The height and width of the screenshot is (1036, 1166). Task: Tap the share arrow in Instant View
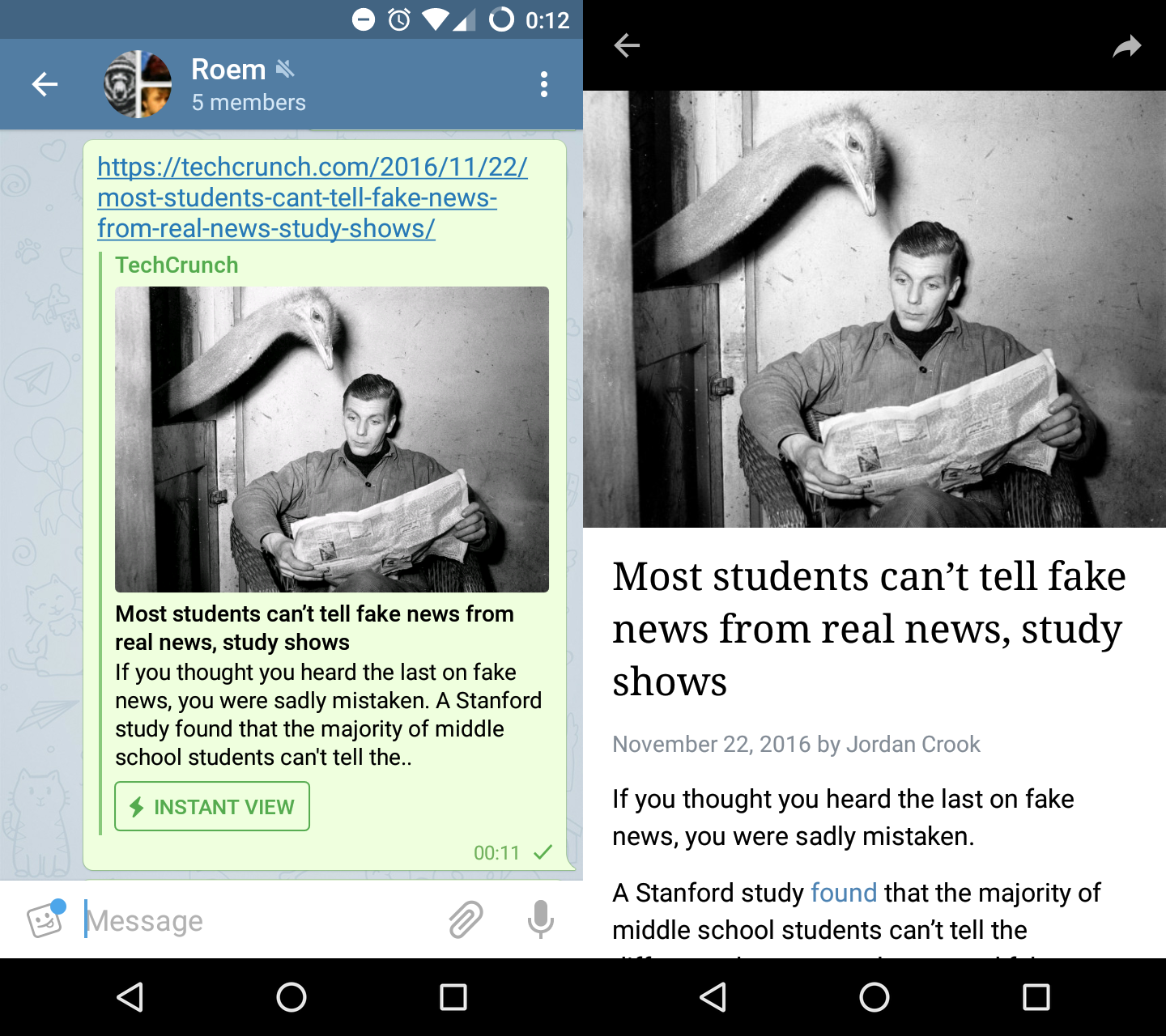click(x=1126, y=46)
